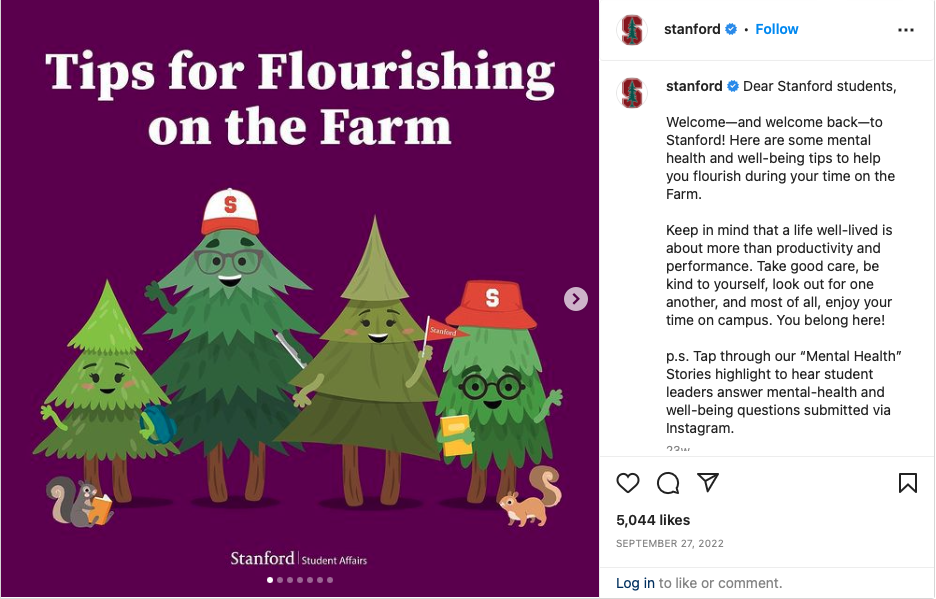Open stanford username link in caption

(694, 86)
